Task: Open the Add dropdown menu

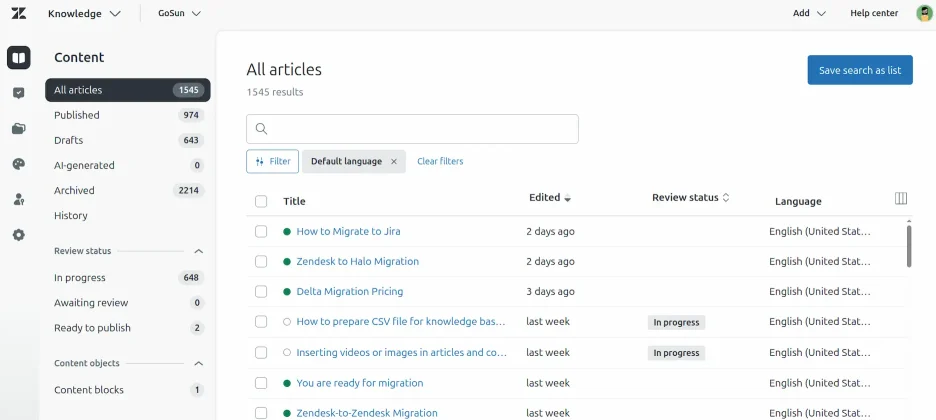Action: click(x=809, y=13)
